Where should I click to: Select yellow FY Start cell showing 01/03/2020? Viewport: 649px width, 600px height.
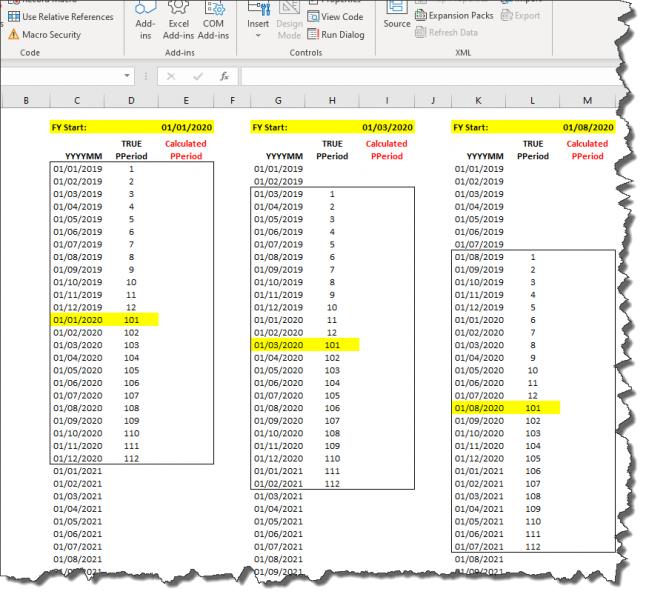point(386,128)
